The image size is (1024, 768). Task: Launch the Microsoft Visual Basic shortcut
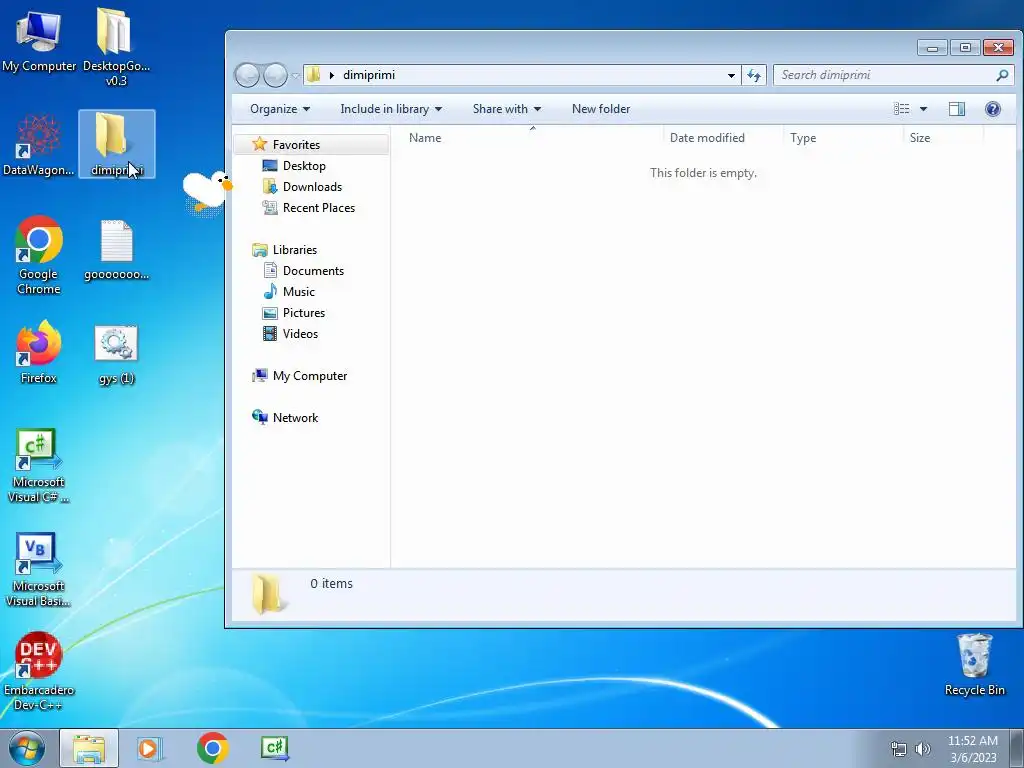pyautogui.click(x=39, y=569)
